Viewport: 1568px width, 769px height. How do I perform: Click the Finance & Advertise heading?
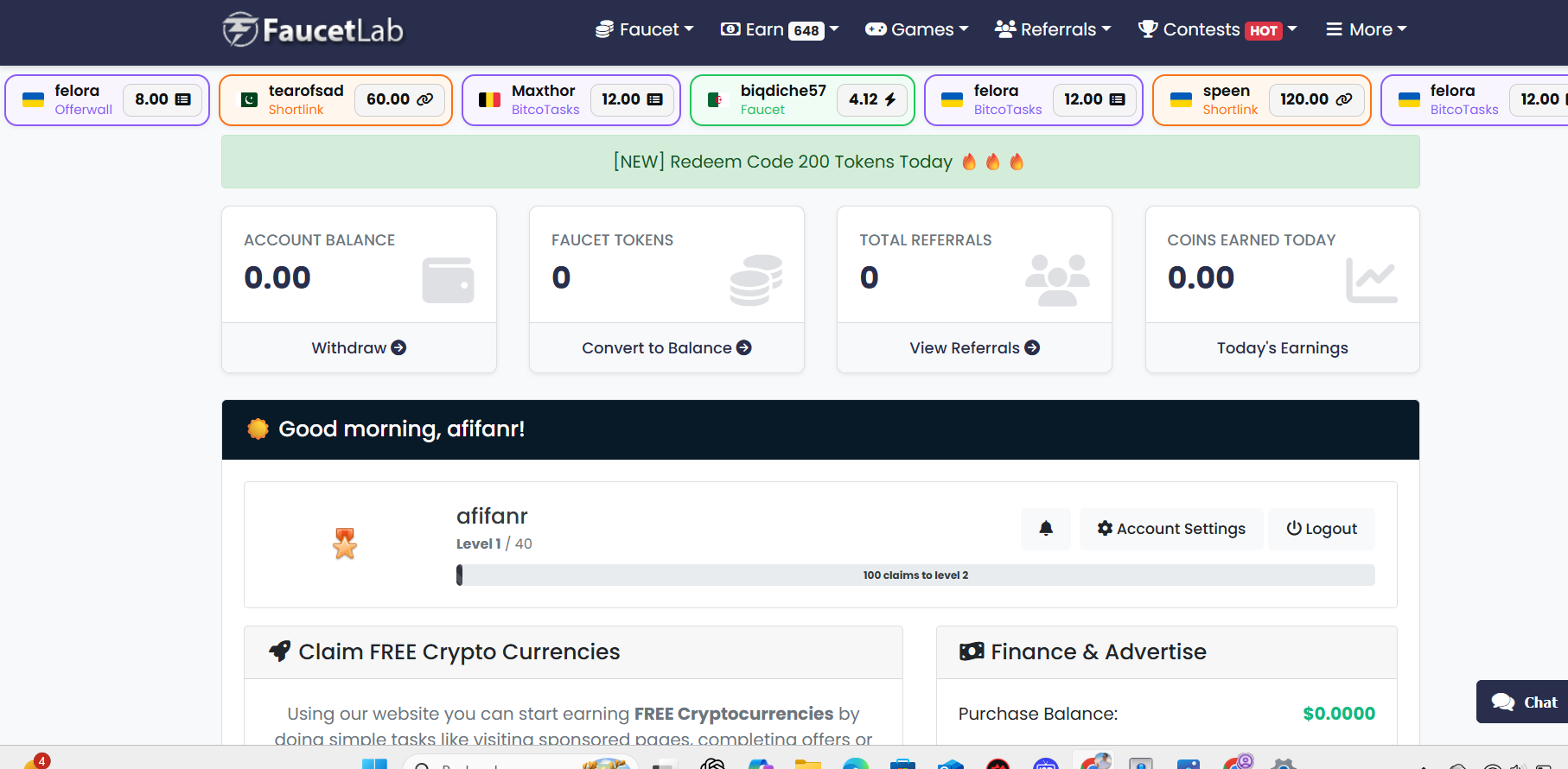1099,651
